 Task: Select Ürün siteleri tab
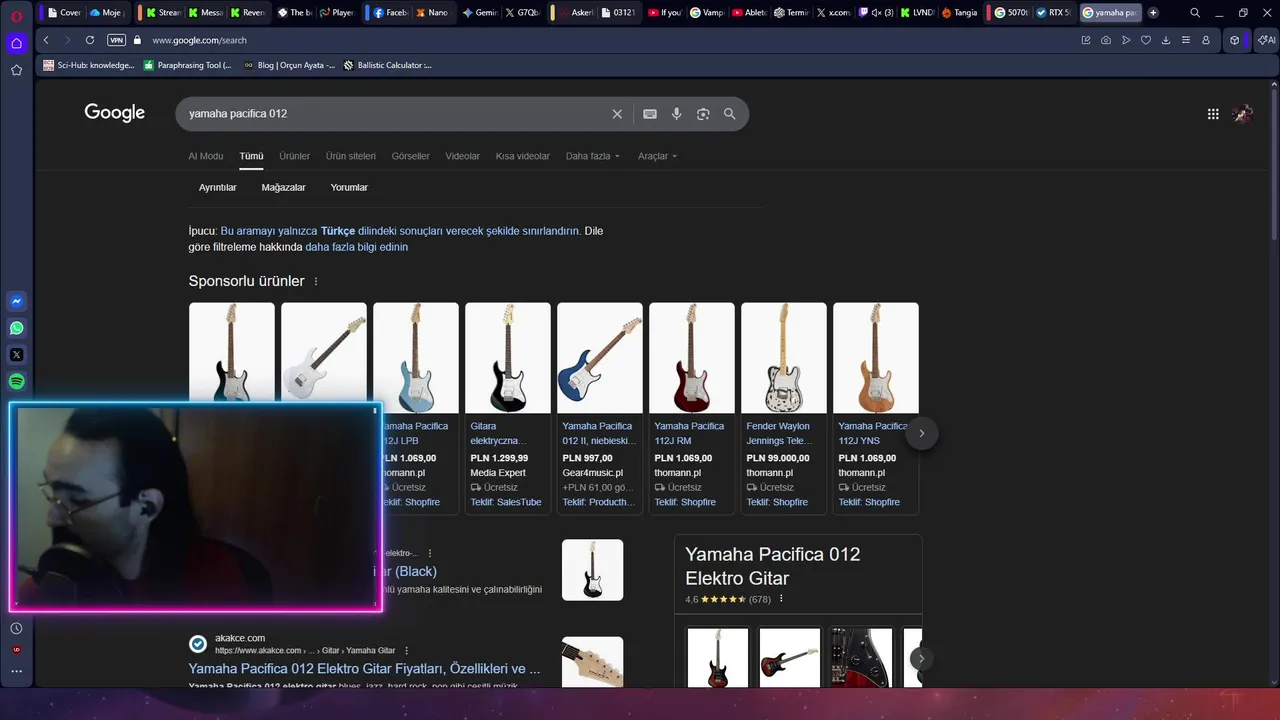click(x=351, y=156)
